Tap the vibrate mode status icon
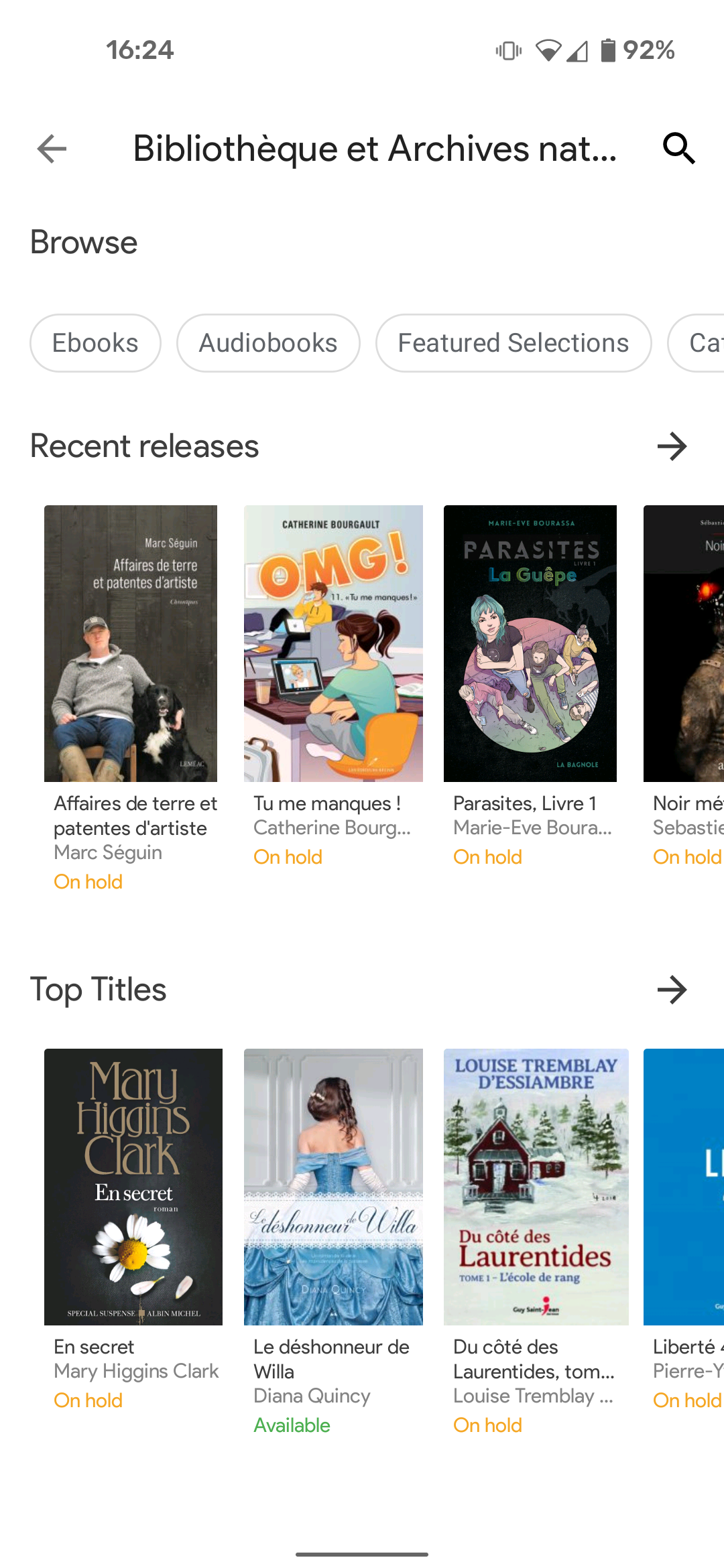The width and height of the screenshot is (724, 1568). (508, 50)
